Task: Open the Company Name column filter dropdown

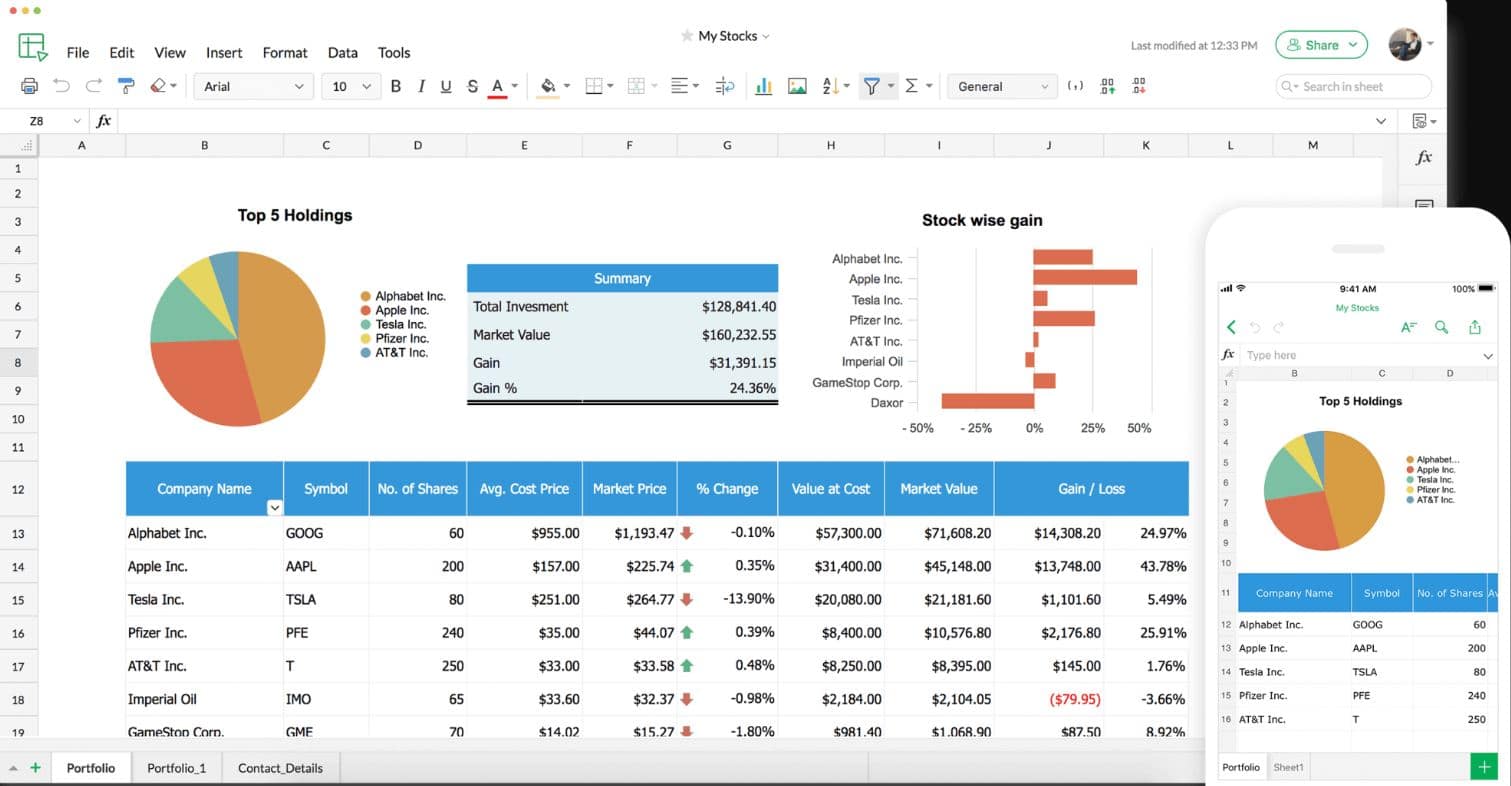Action: 274,508
